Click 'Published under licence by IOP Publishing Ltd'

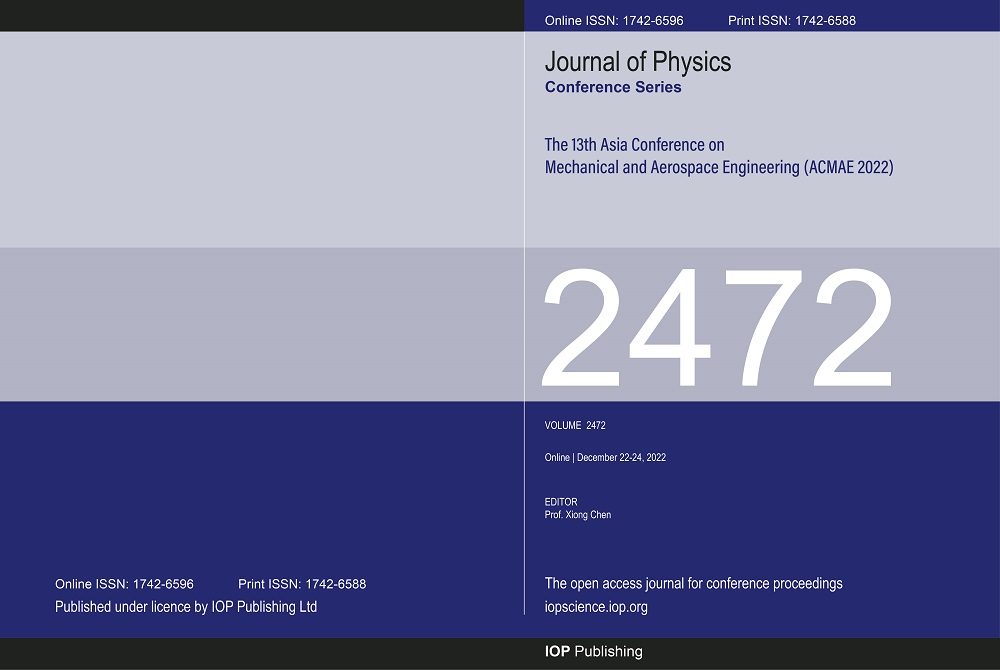pyautogui.click(x=186, y=607)
